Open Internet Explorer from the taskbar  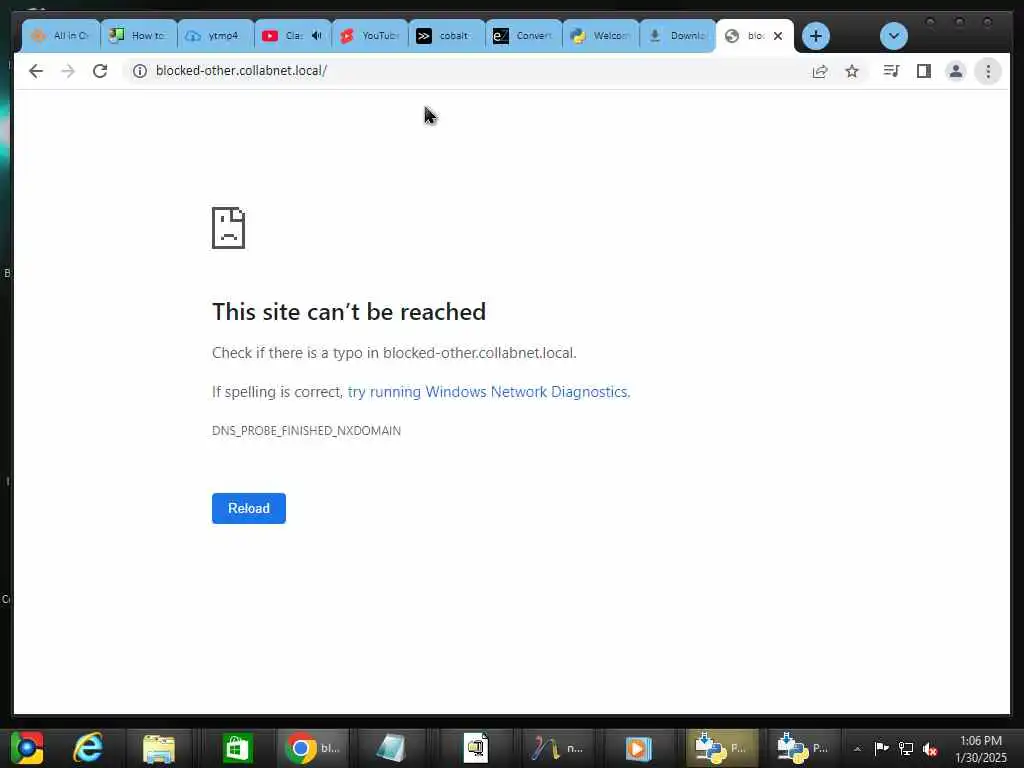coord(88,747)
